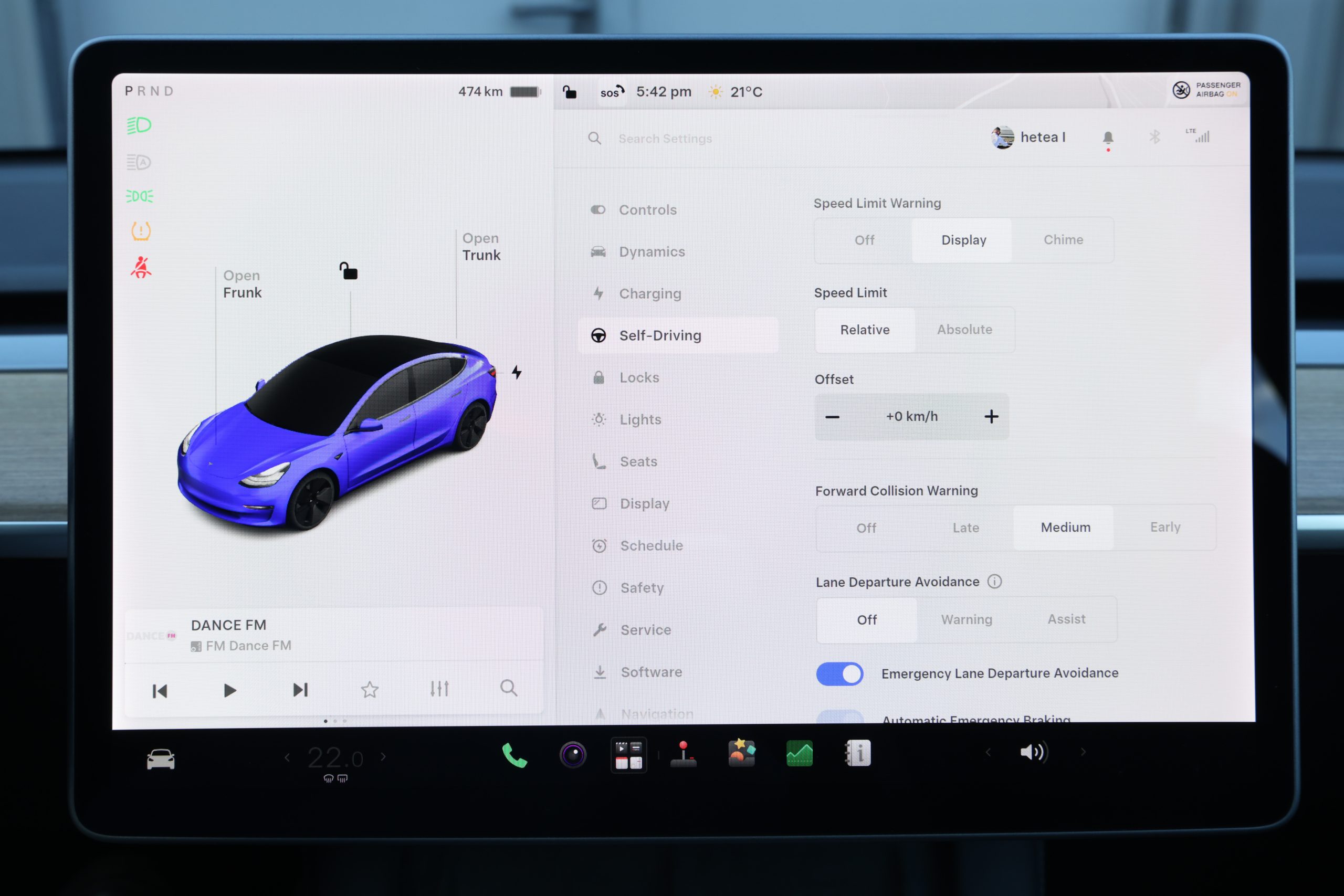
Task: Decrease speed offset with minus button
Action: [833, 417]
